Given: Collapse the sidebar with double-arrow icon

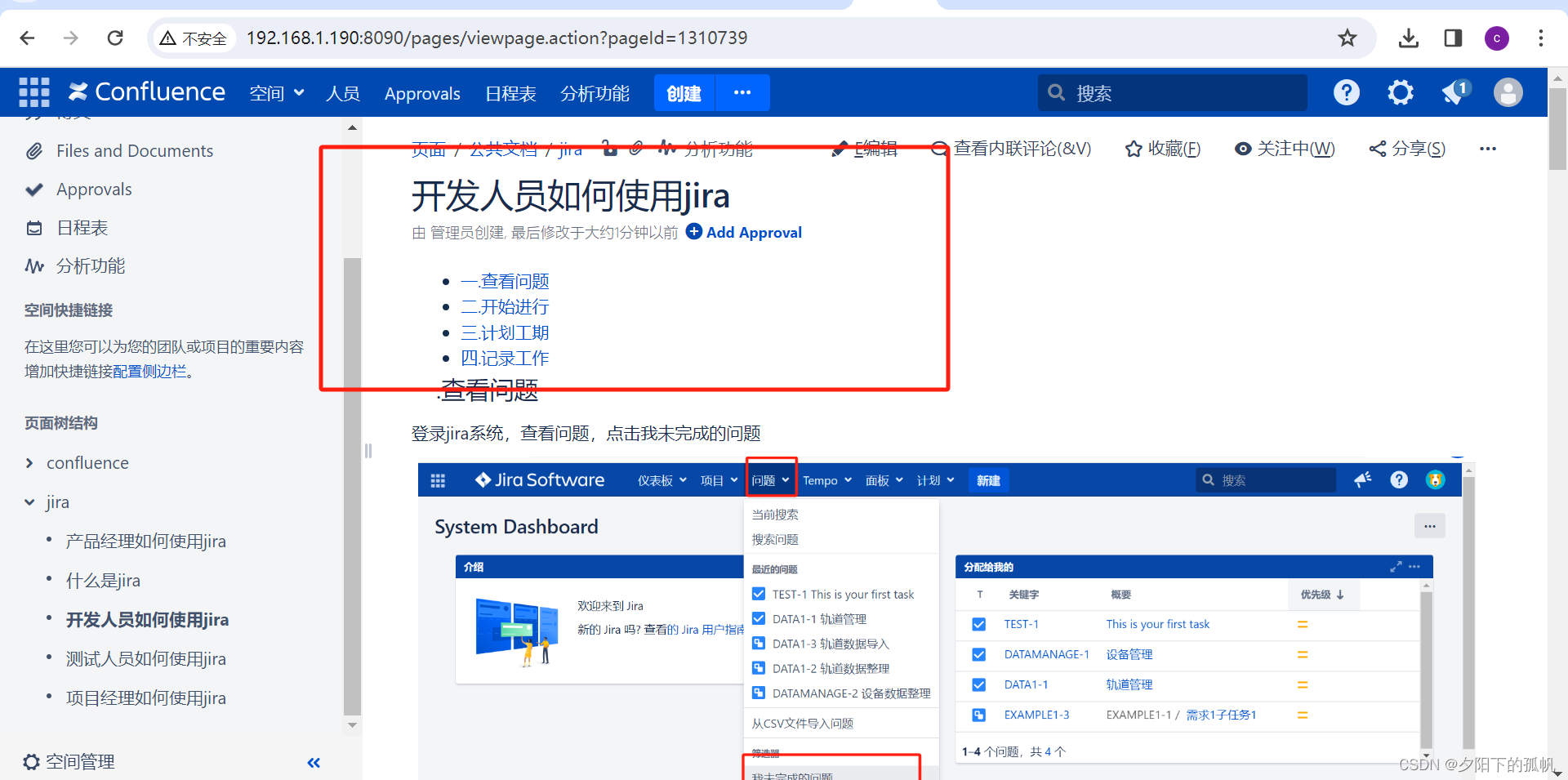Looking at the screenshot, I should coord(314,763).
